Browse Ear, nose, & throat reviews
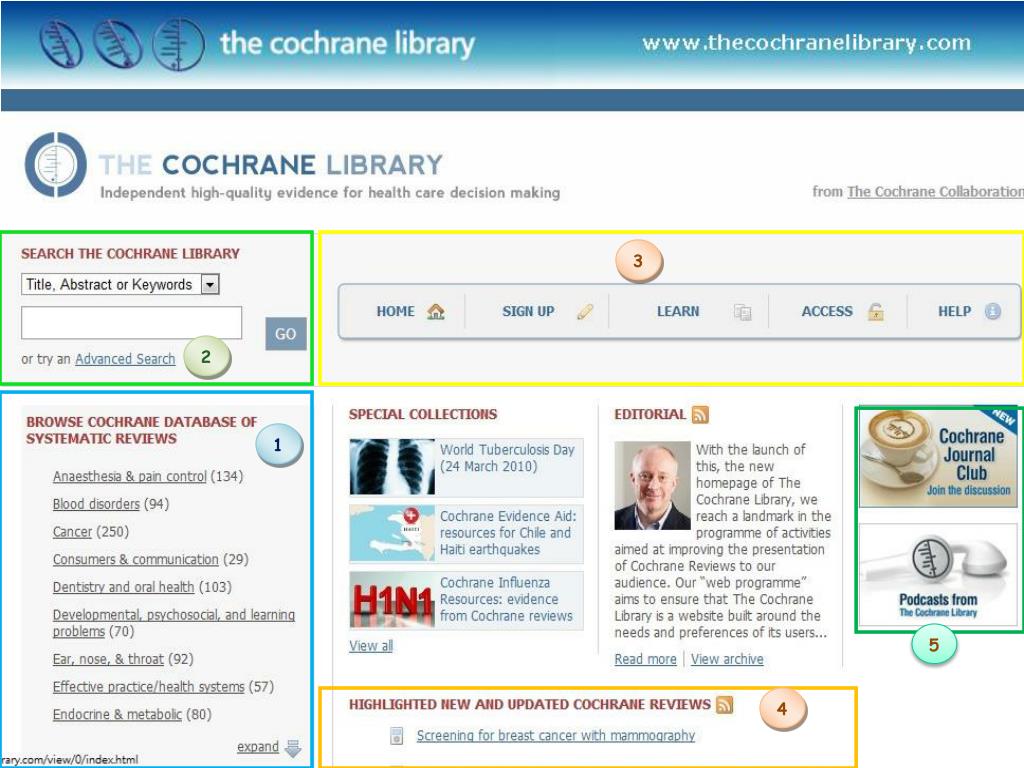This screenshot has width=1024, height=768. point(108,660)
